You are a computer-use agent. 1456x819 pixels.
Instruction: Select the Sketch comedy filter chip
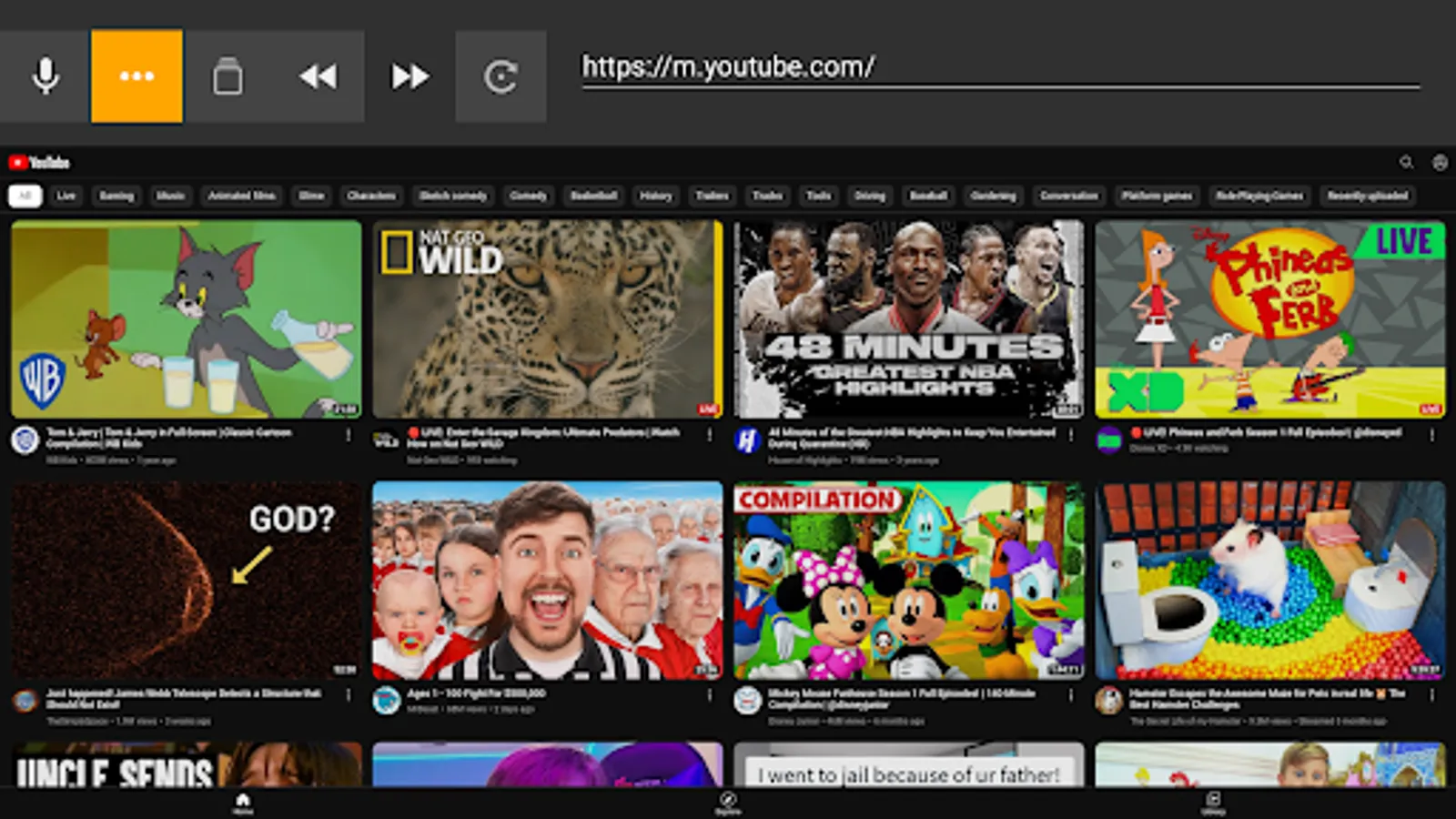[x=453, y=196]
